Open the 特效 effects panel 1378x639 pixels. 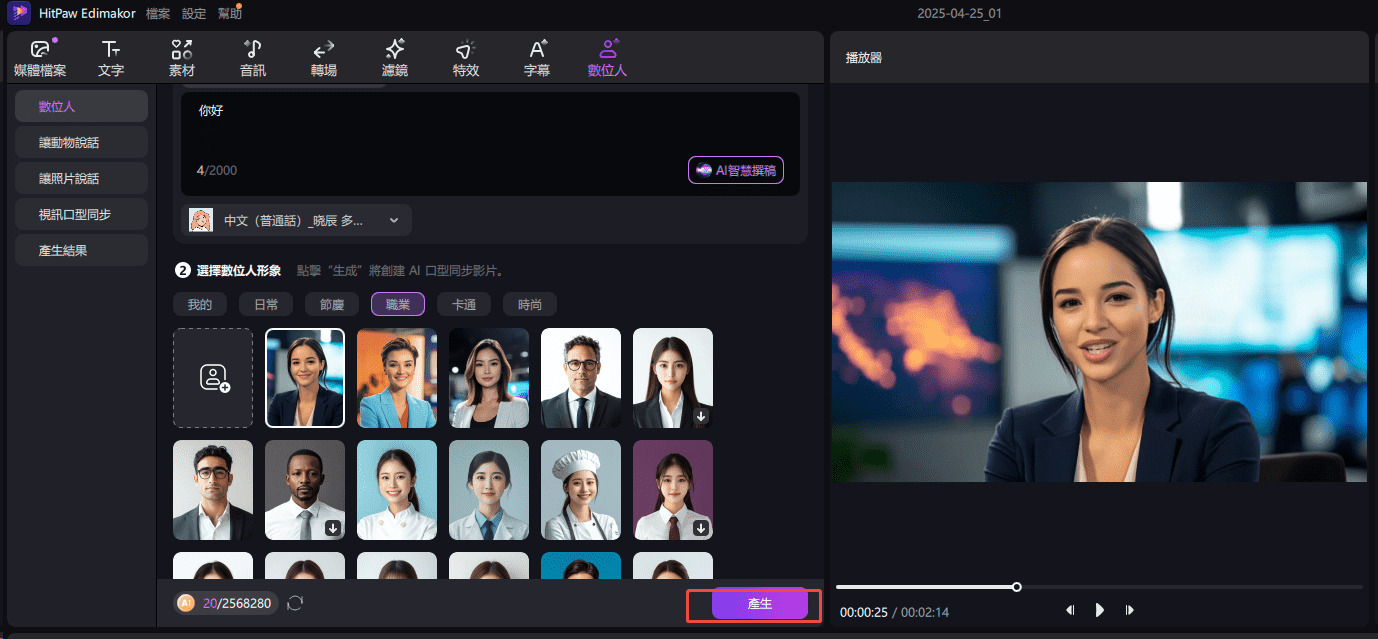point(465,57)
